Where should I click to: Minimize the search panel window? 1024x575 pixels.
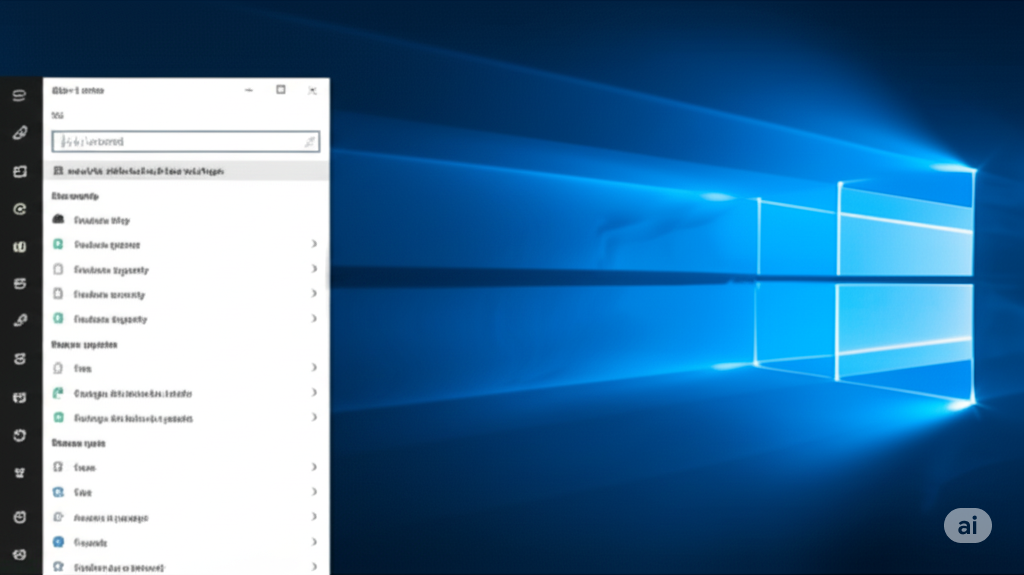coord(249,90)
